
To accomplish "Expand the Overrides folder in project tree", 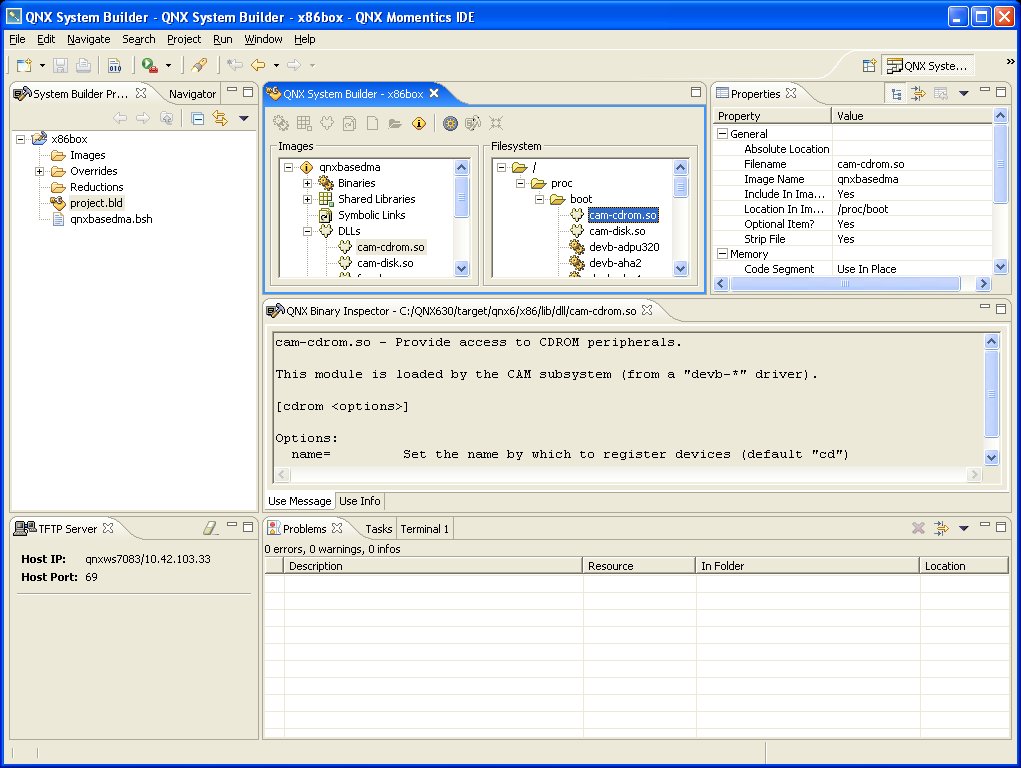I will [40, 171].
